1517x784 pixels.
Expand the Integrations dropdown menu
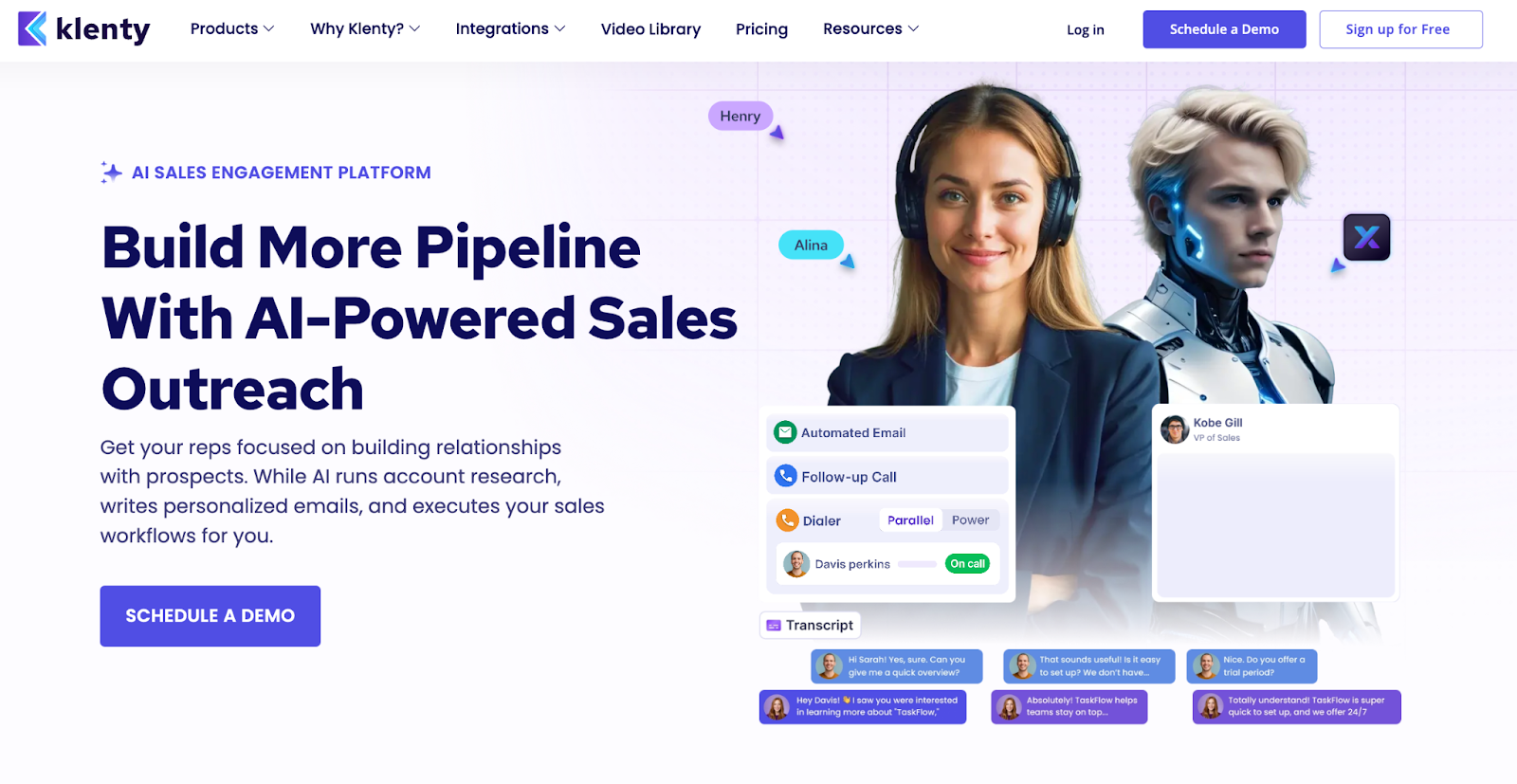tap(510, 28)
